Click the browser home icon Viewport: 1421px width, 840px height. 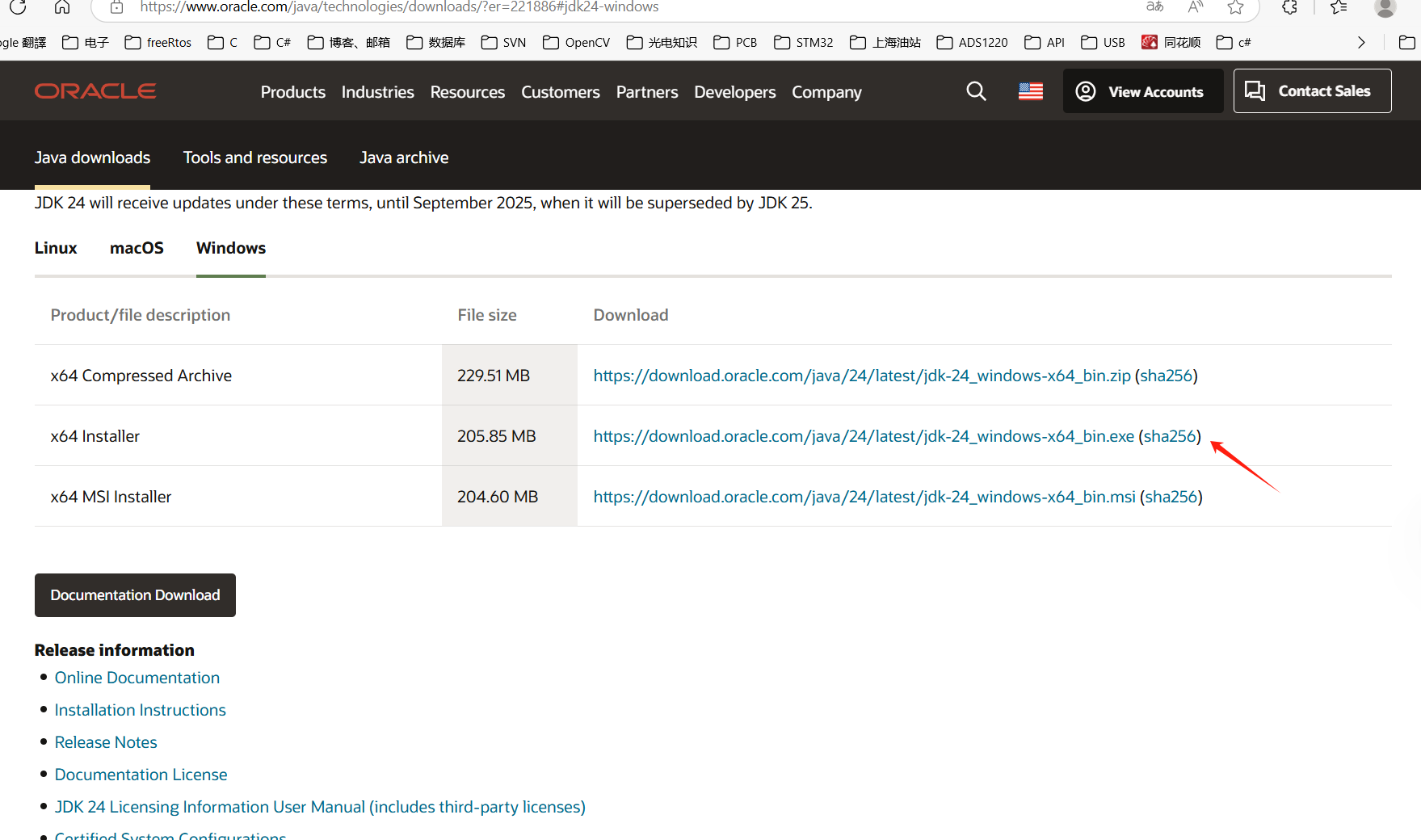62,7
